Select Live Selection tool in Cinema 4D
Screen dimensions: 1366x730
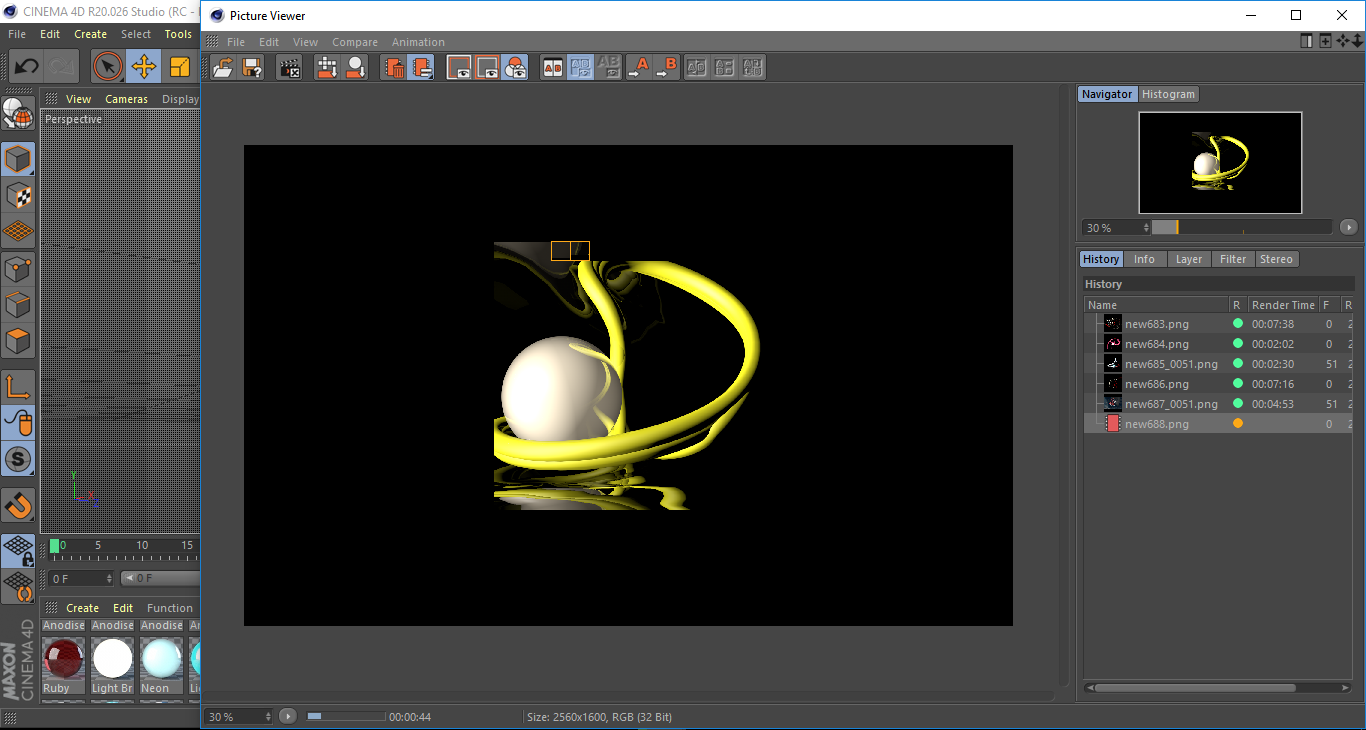108,67
